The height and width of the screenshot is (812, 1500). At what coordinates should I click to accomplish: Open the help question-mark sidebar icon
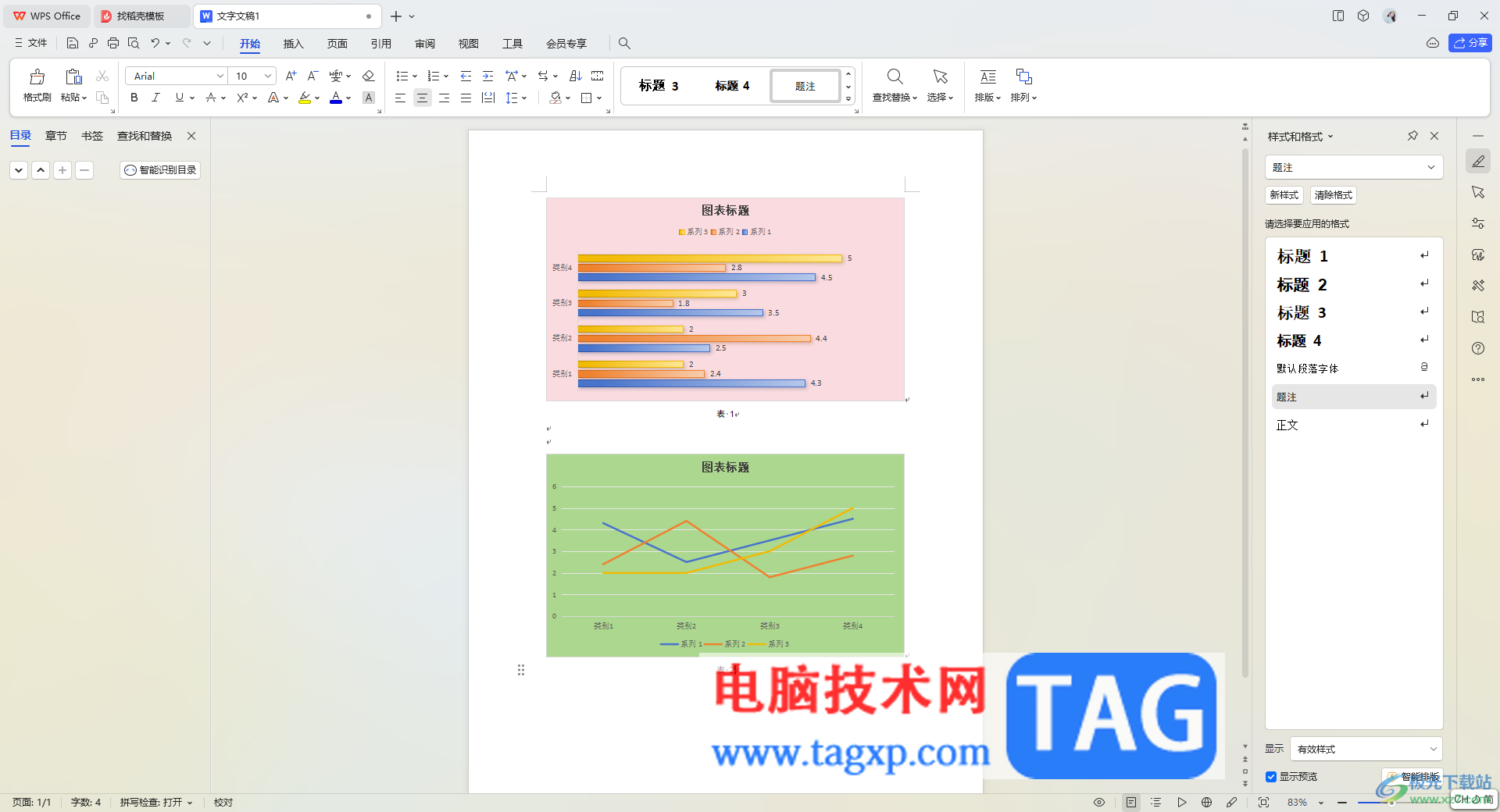tap(1478, 348)
